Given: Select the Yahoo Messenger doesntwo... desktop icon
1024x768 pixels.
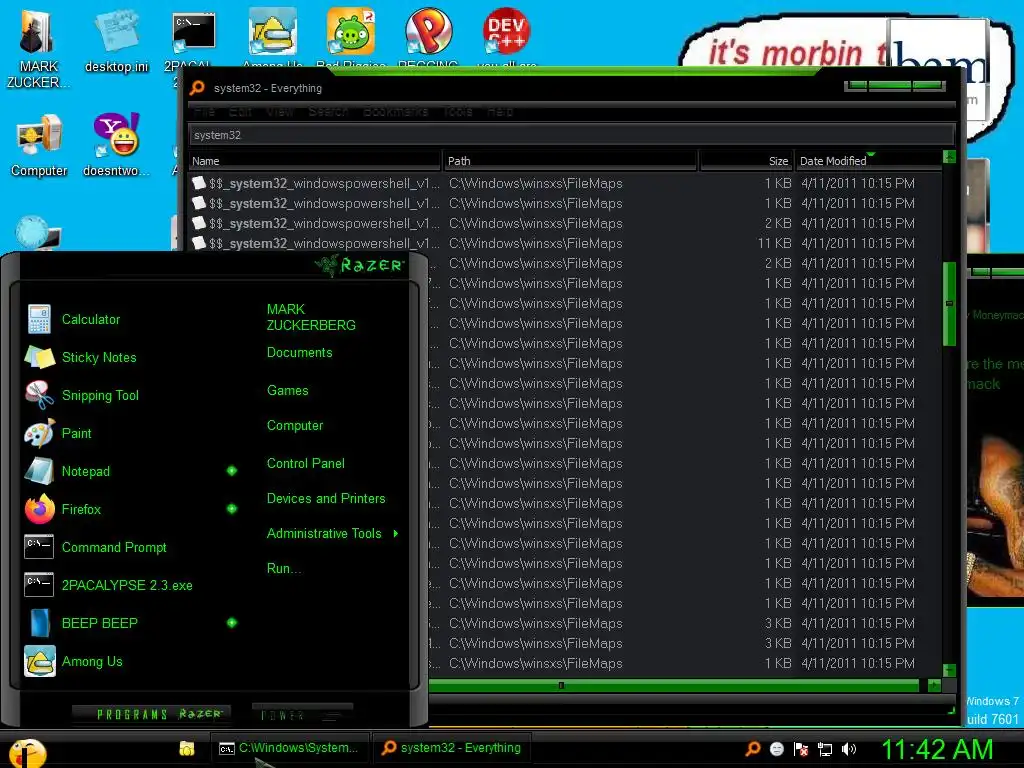Looking at the screenshot, I should coord(116,145).
